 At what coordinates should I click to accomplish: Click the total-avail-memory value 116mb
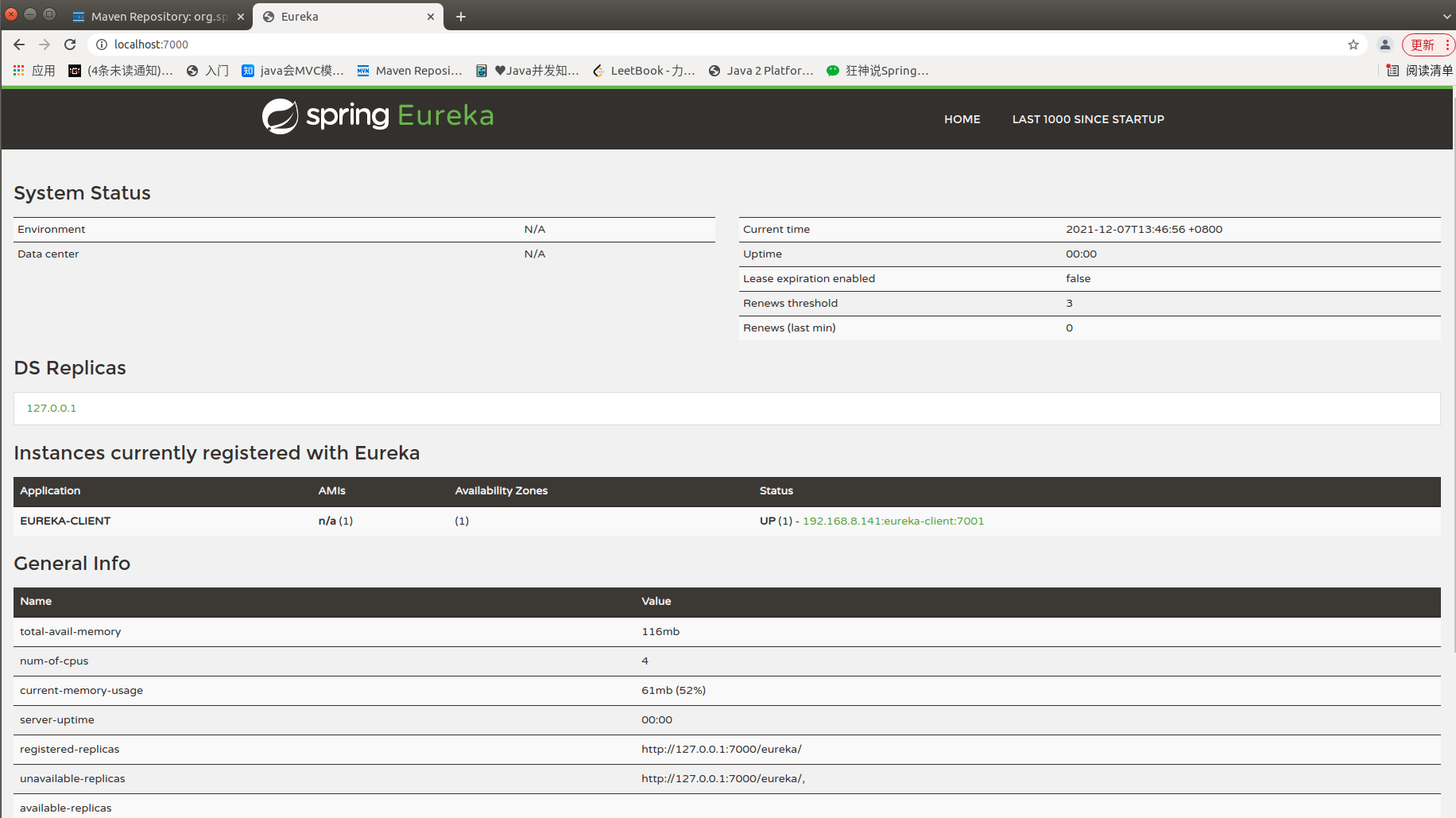pyautogui.click(x=660, y=631)
